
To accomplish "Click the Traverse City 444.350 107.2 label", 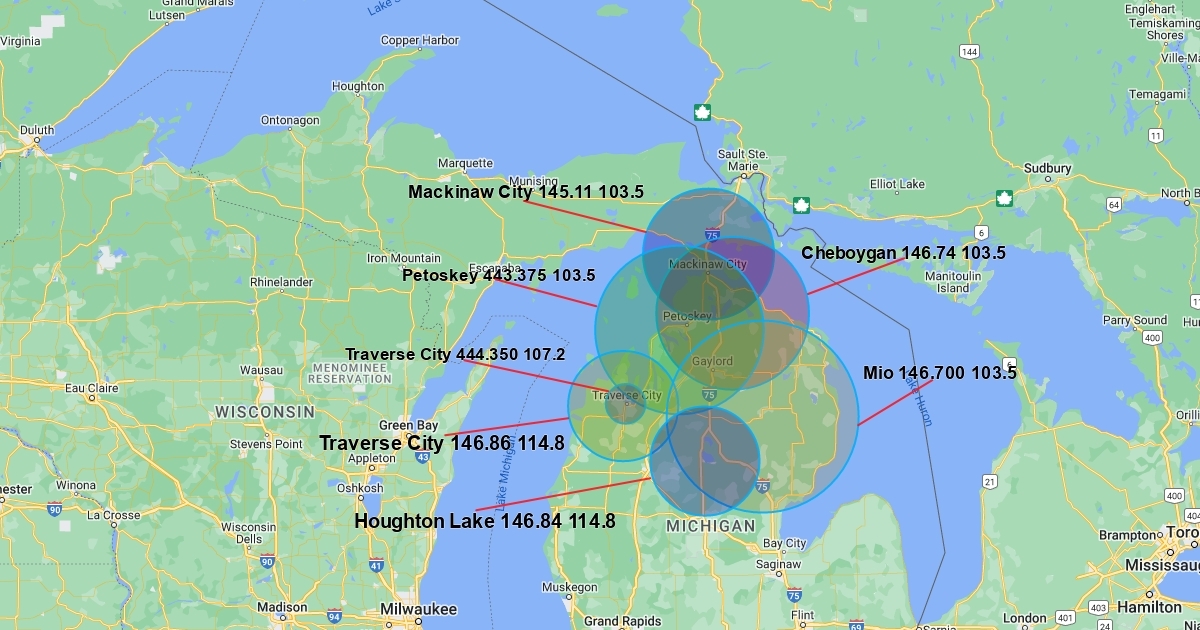I will tap(456, 354).
